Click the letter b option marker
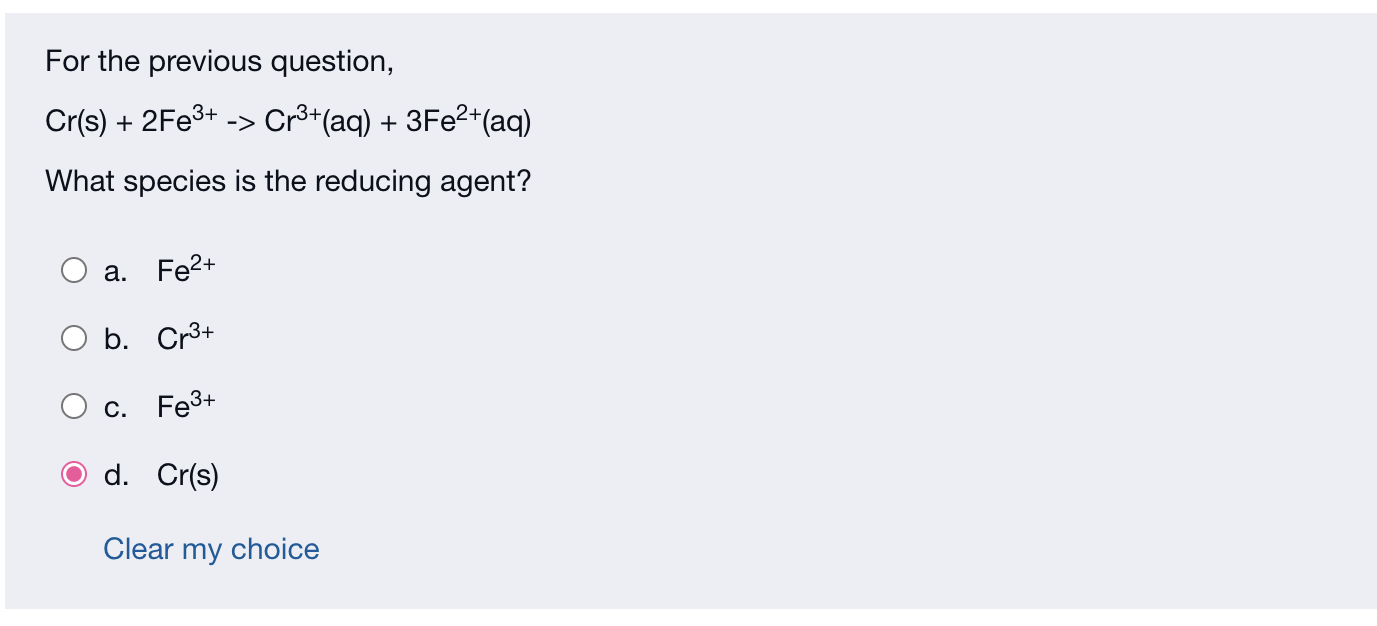The height and width of the screenshot is (626, 1377). coord(114,339)
